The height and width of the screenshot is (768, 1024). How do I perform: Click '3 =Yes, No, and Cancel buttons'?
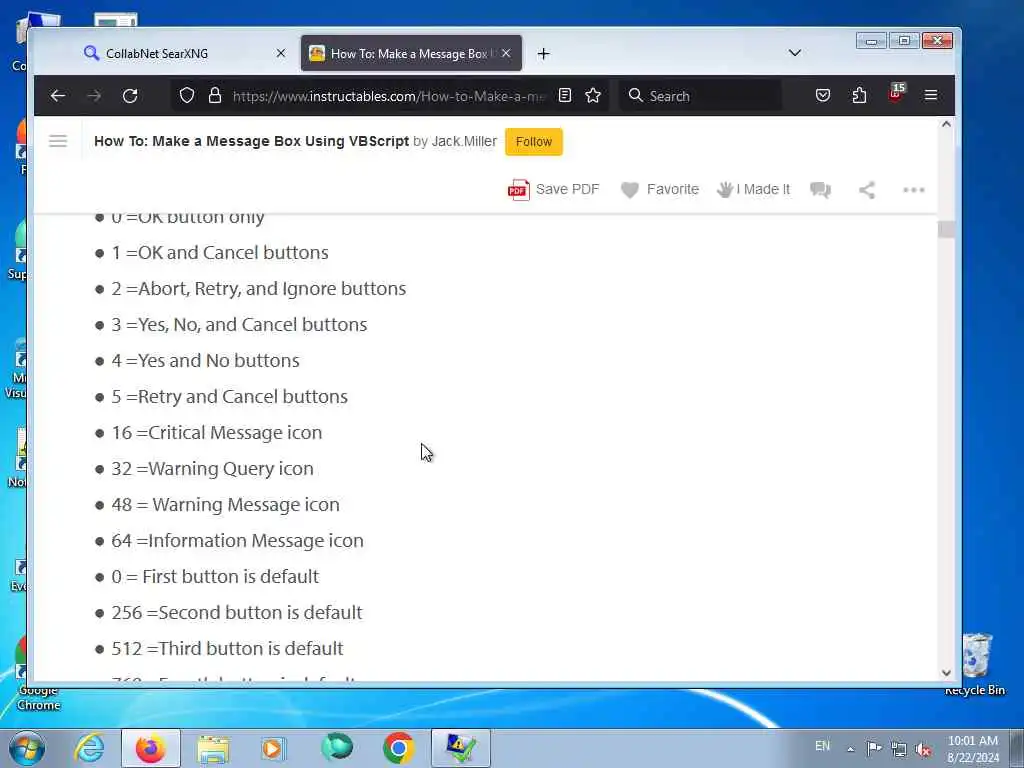[x=239, y=325]
